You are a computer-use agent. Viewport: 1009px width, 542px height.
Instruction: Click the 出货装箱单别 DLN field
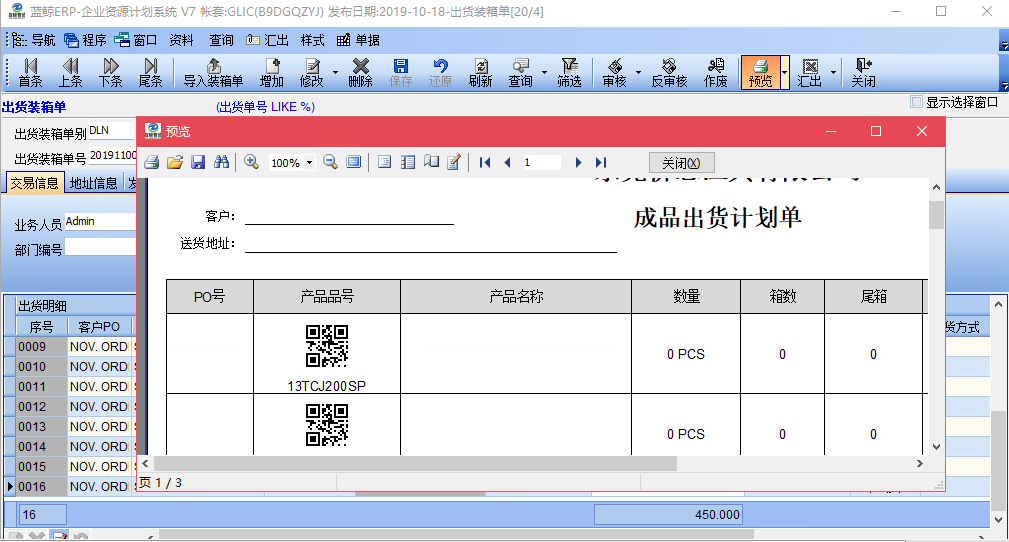[111, 131]
